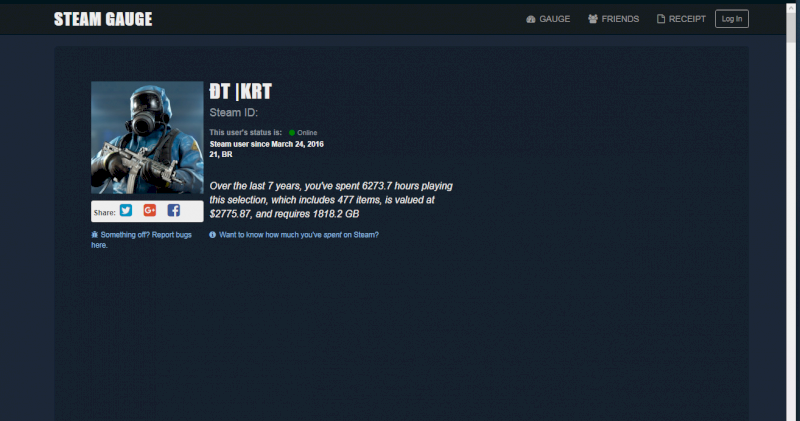
Task: Click the receipt document icon
Action: tap(661, 19)
